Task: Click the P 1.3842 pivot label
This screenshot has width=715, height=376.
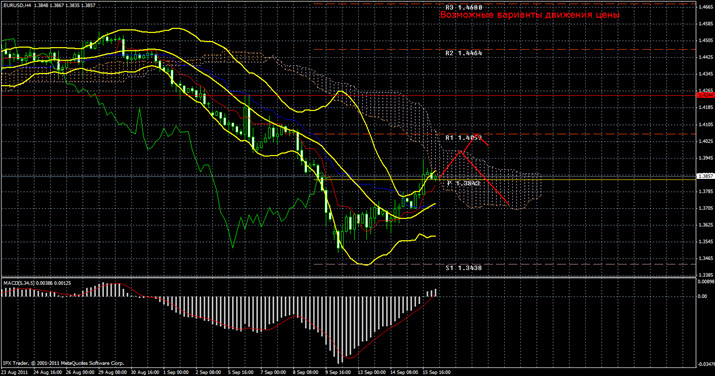Action: [x=463, y=183]
